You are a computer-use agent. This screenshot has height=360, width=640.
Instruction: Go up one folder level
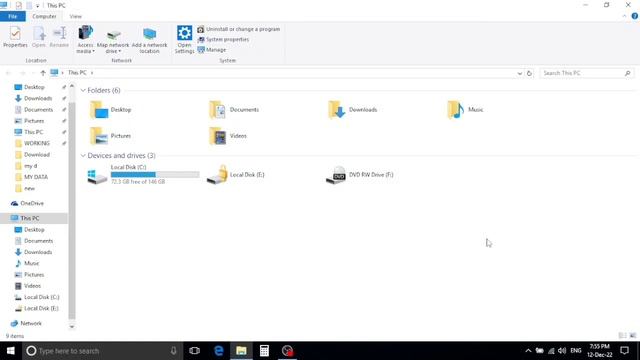coord(43,73)
